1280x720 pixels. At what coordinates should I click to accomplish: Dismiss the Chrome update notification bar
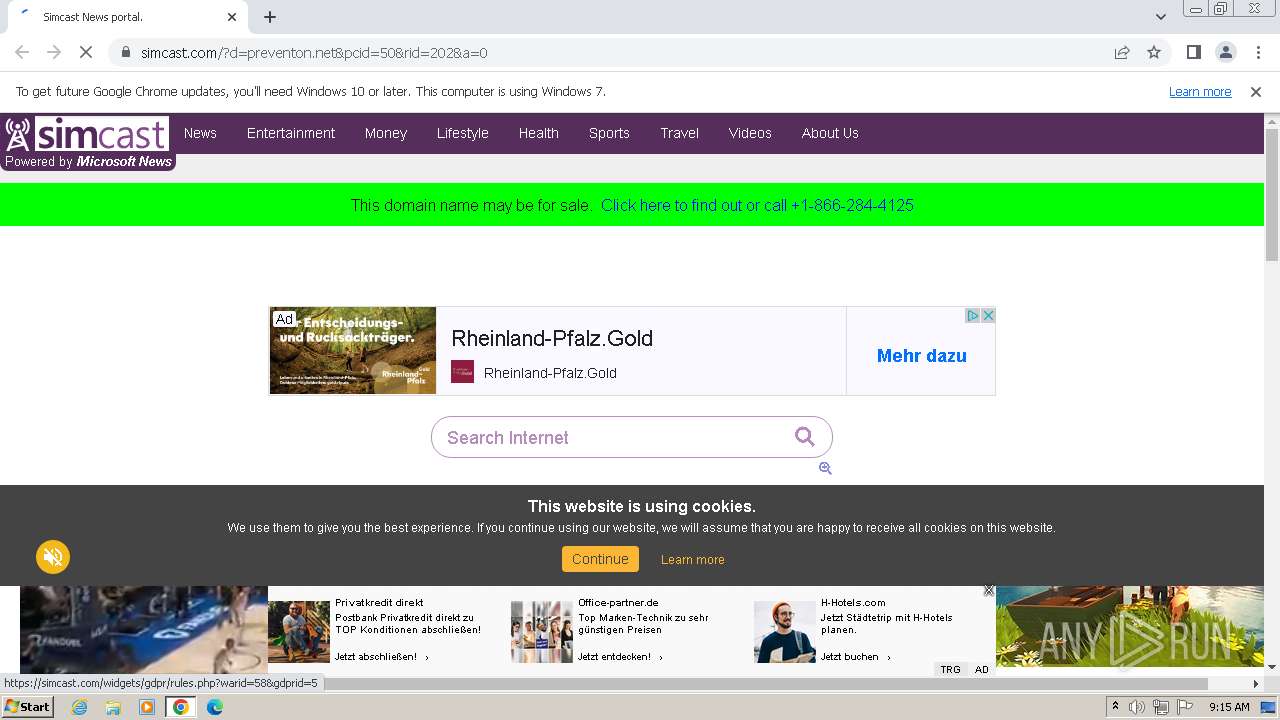click(1256, 91)
